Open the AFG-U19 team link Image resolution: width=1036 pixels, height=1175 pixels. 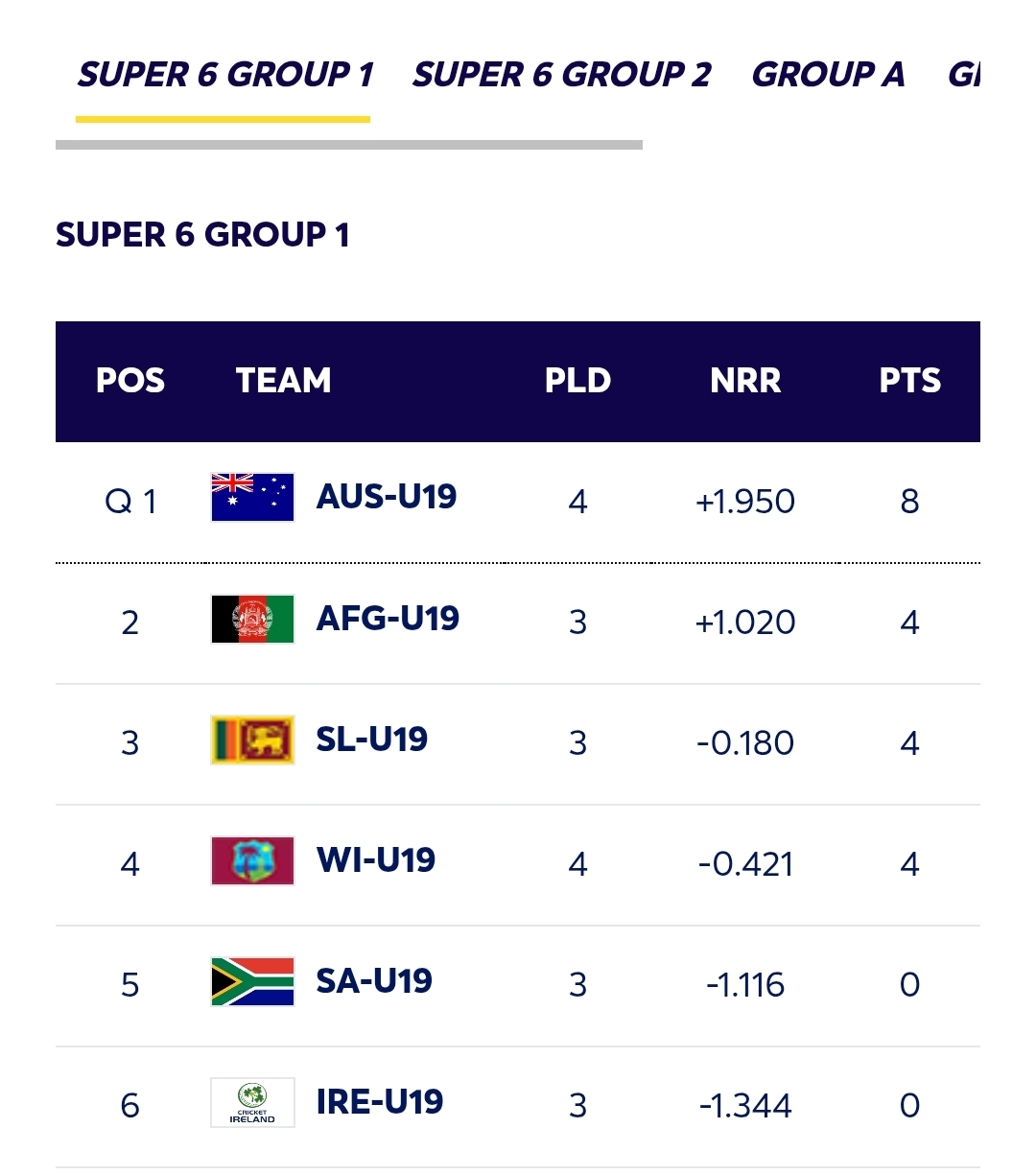pos(388,619)
